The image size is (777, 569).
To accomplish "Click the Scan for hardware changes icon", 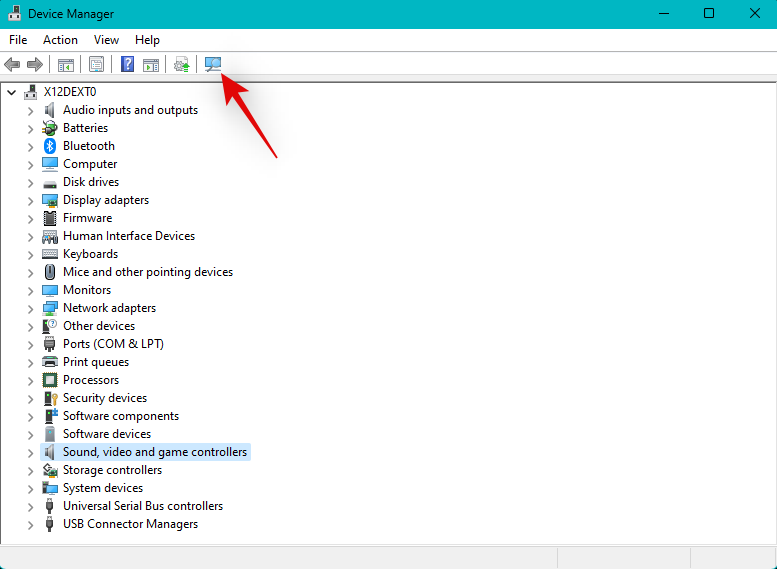I will tap(212, 65).
